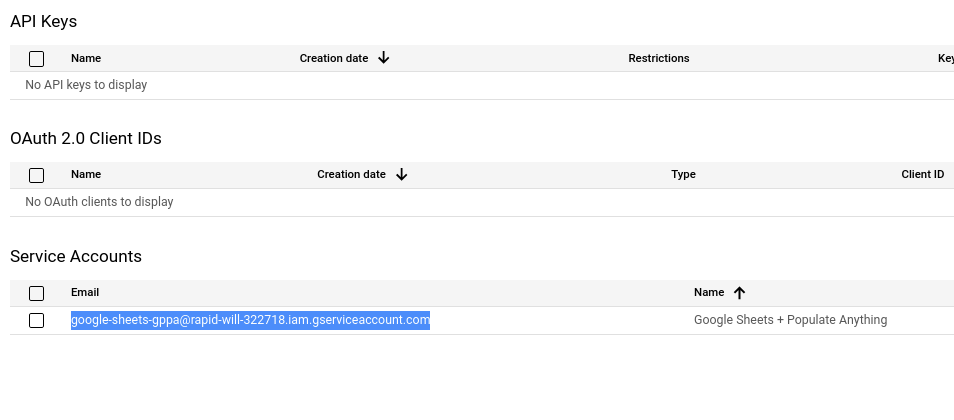Tick the Service Accounts header checkbox
This screenshot has width=954, height=420.
coord(37,293)
